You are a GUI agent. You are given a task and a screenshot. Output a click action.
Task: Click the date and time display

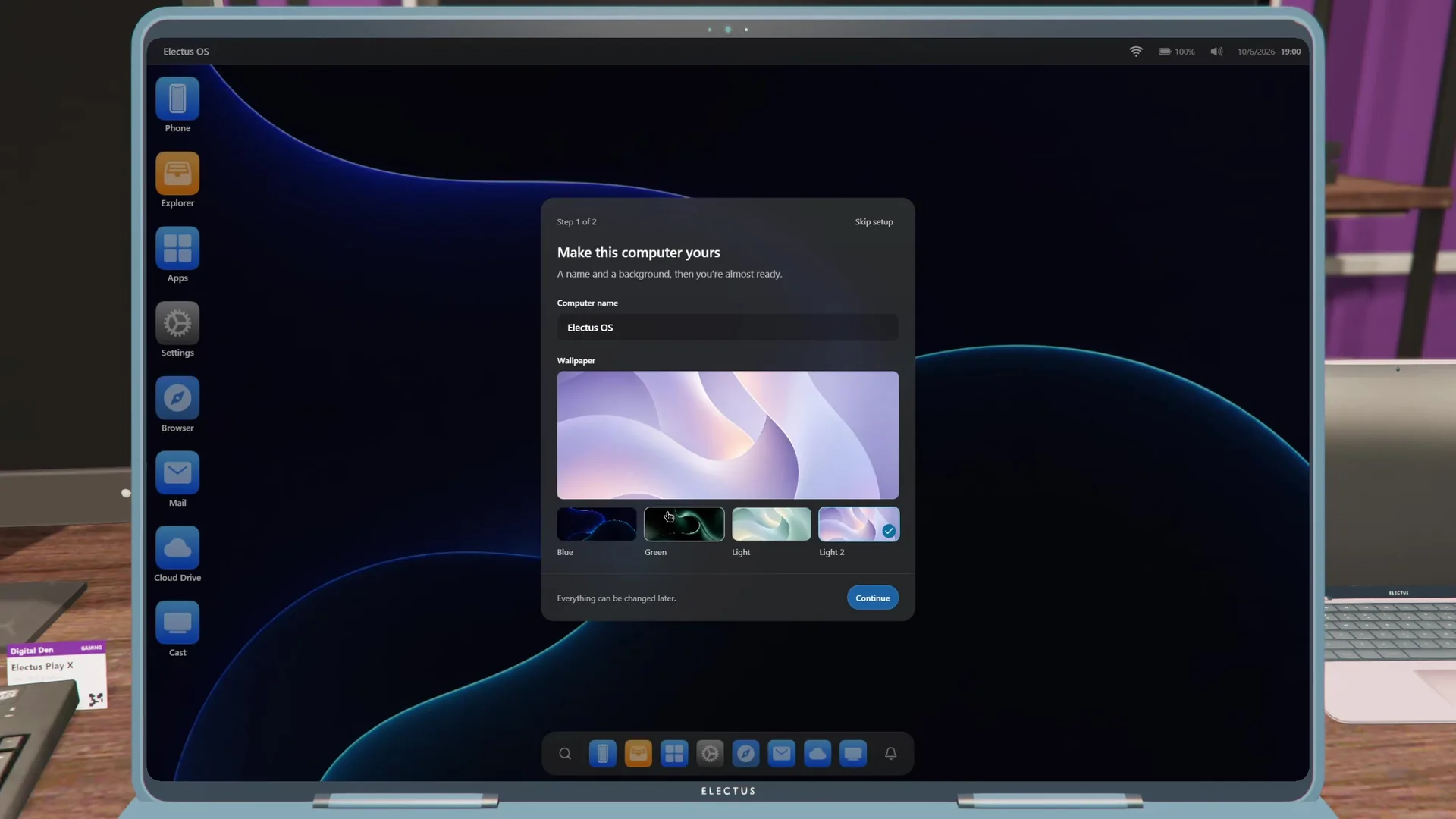click(1269, 52)
